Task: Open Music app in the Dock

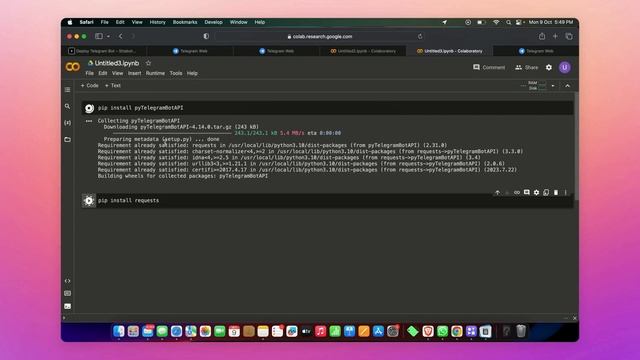Action: coord(320,331)
